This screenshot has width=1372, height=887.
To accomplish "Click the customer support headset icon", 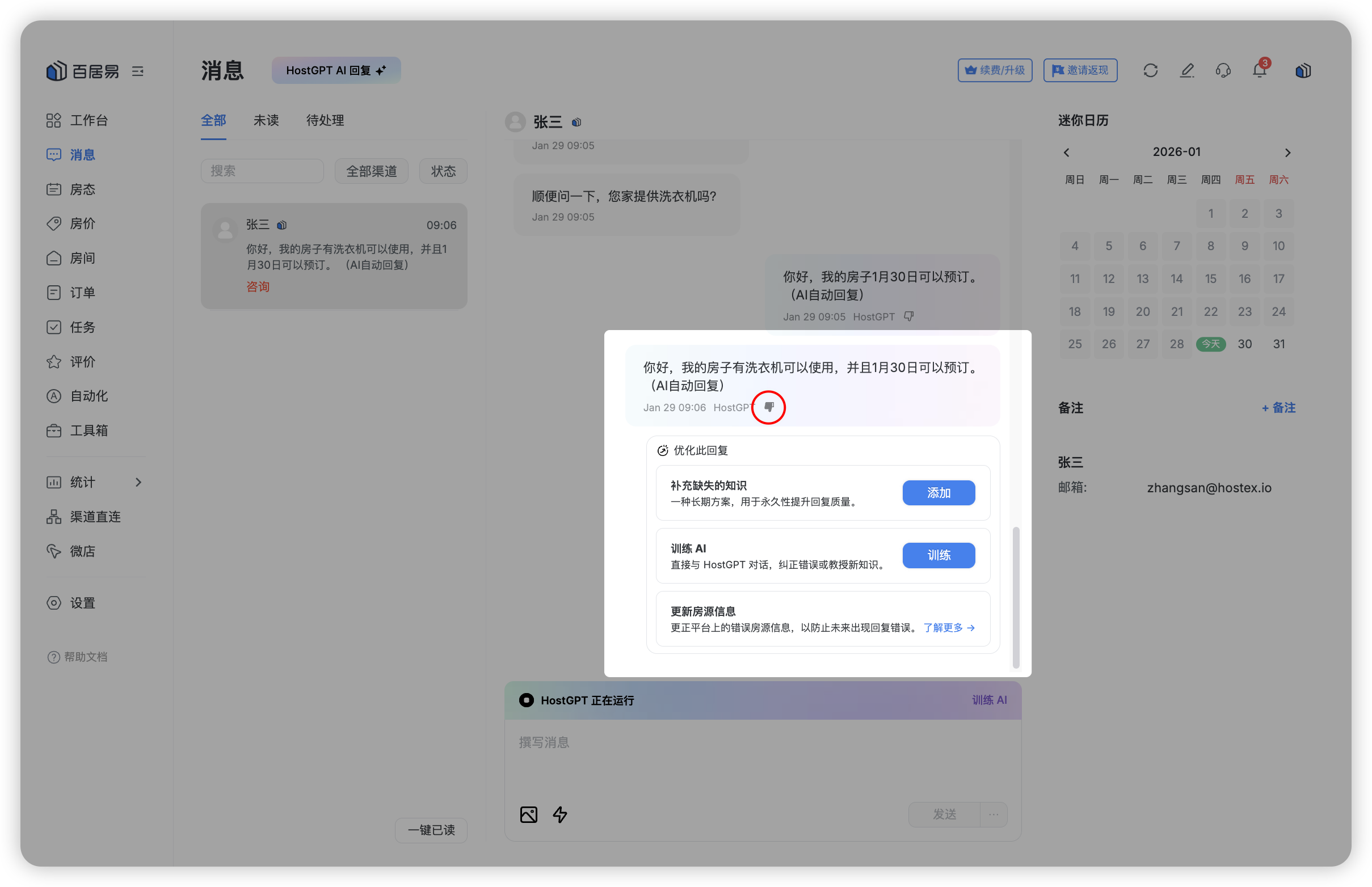I will [x=1223, y=70].
